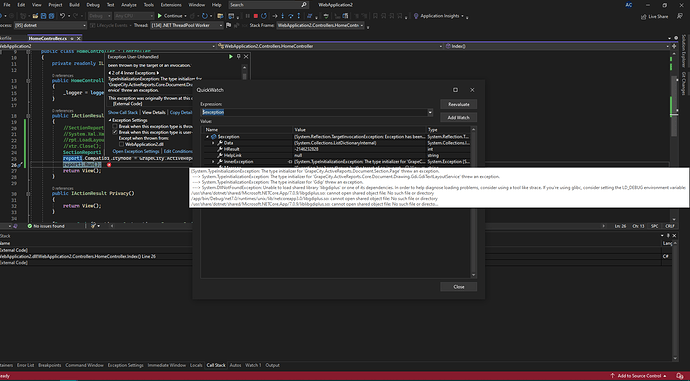Uncheck break when exception is user-unhandled
Viewport: 690px width, 381px height.
tap(115, 132)
